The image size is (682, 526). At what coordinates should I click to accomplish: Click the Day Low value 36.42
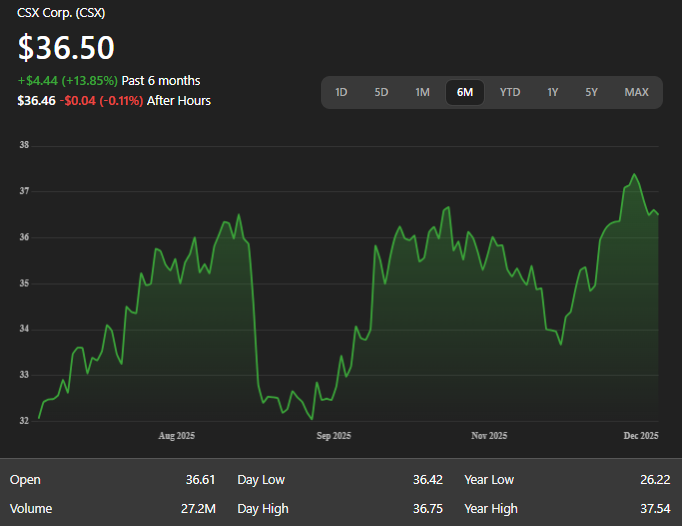tap(428, 479)
